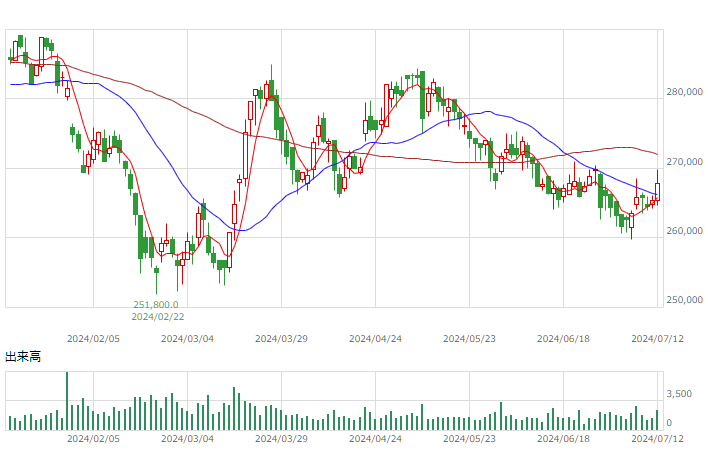Screen dimensions: 708x456
Task: Click the 2024/02/22 low date annotation
Action: tap(158, 317)
